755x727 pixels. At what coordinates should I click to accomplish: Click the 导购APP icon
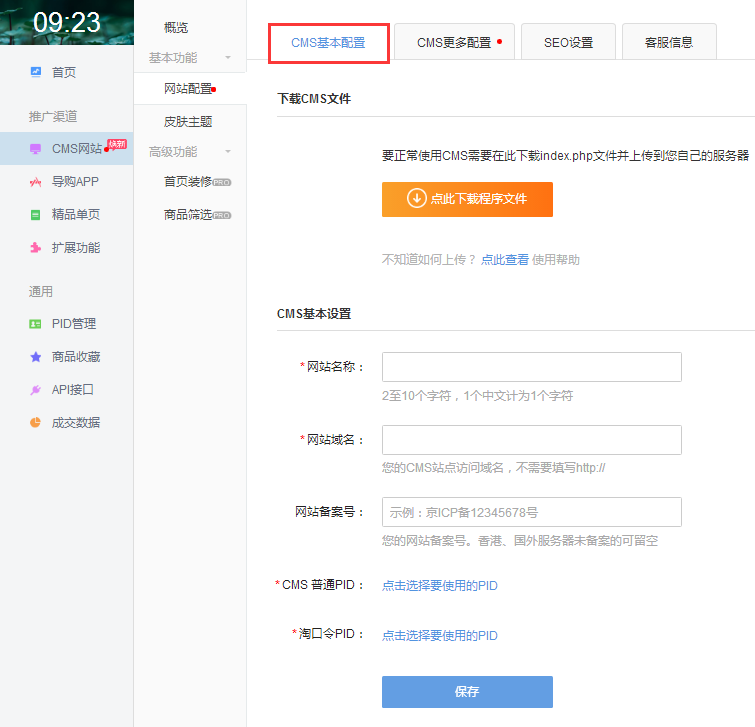(36, 182)
